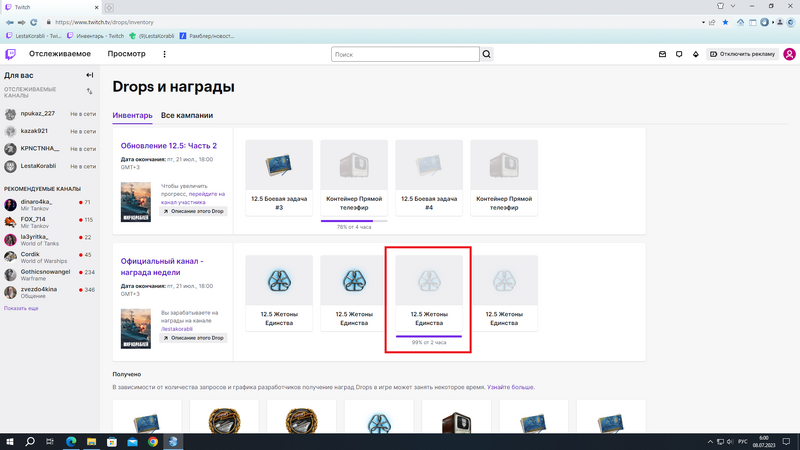Screen dimensions: 800x450
Task: Click the search magnifier button
Action: [487, 54]
